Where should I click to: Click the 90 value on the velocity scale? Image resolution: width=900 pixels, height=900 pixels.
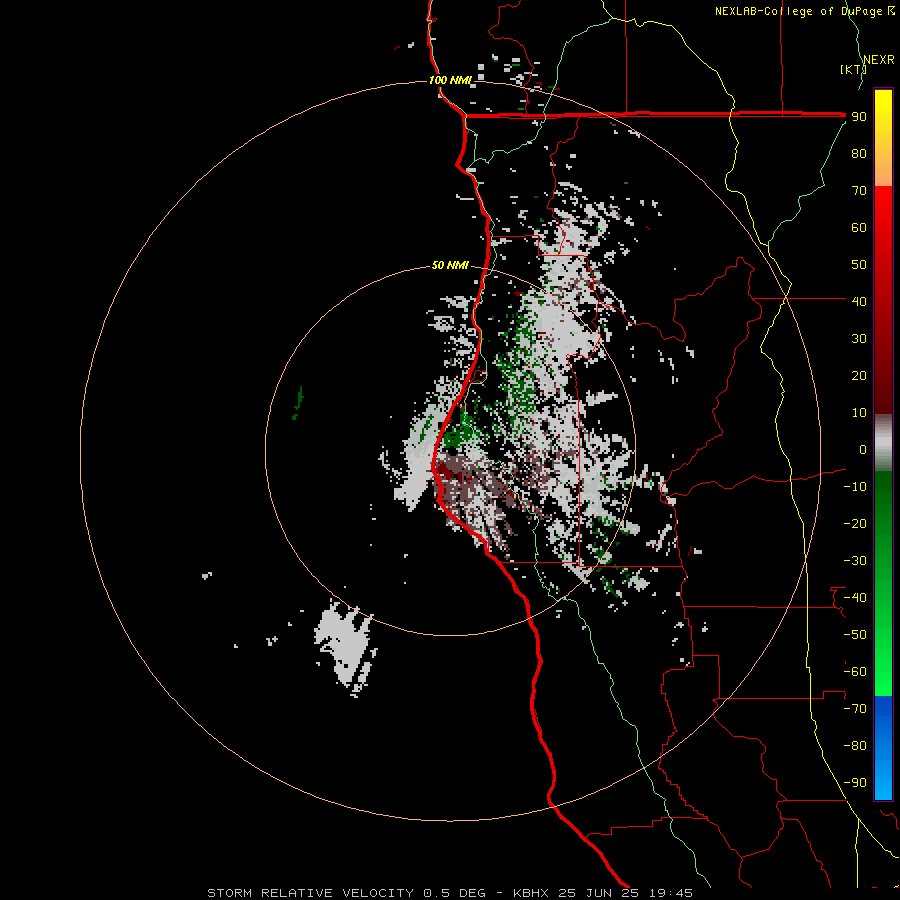(x=859, y=117)
